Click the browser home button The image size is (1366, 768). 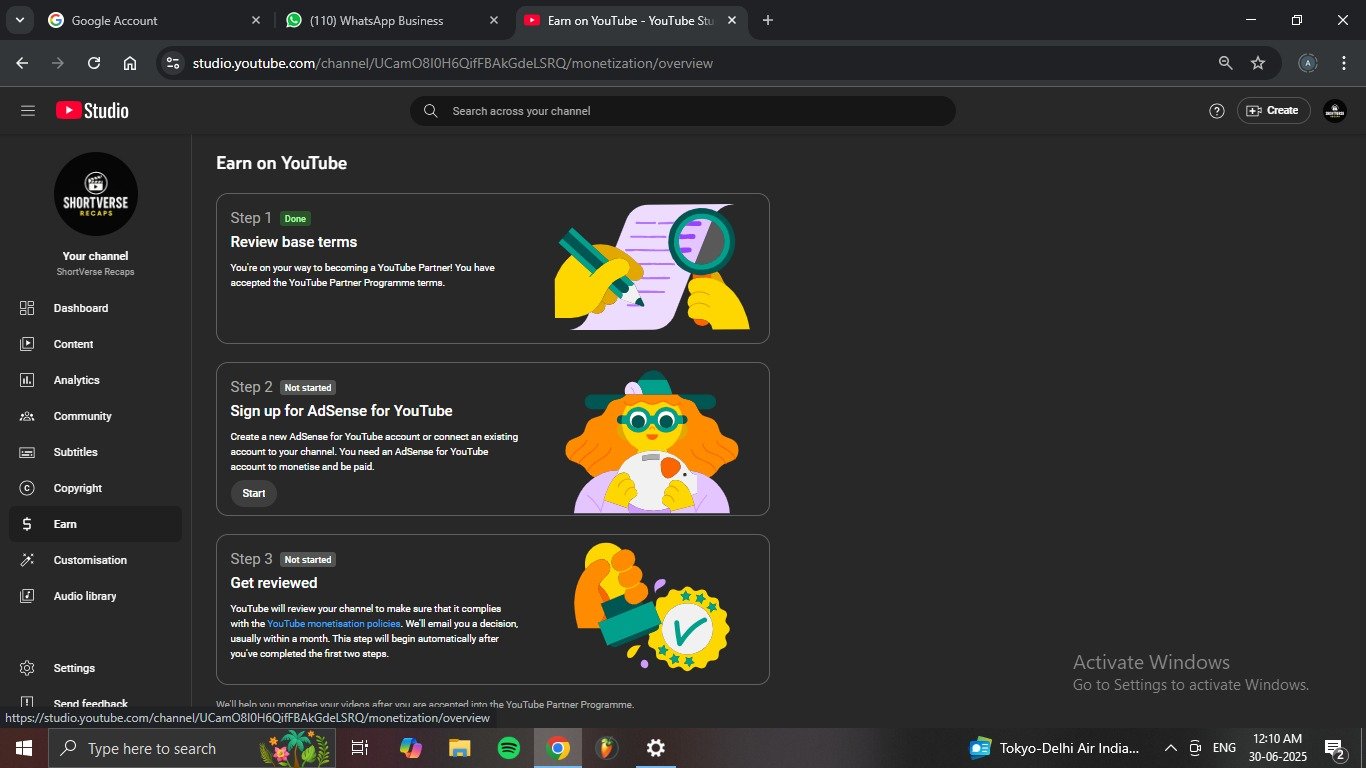point(130,63)
